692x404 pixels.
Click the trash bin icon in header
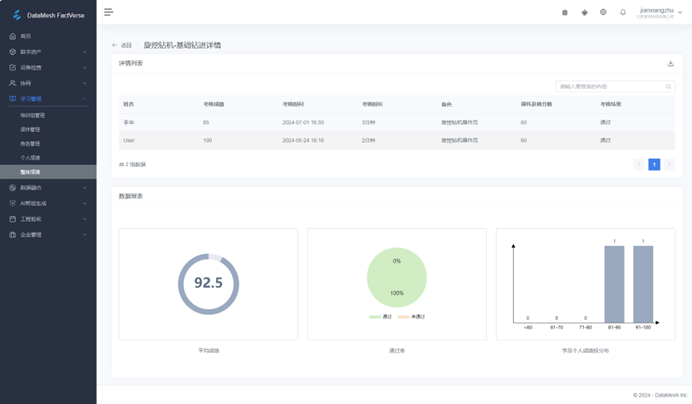[565, 13]
